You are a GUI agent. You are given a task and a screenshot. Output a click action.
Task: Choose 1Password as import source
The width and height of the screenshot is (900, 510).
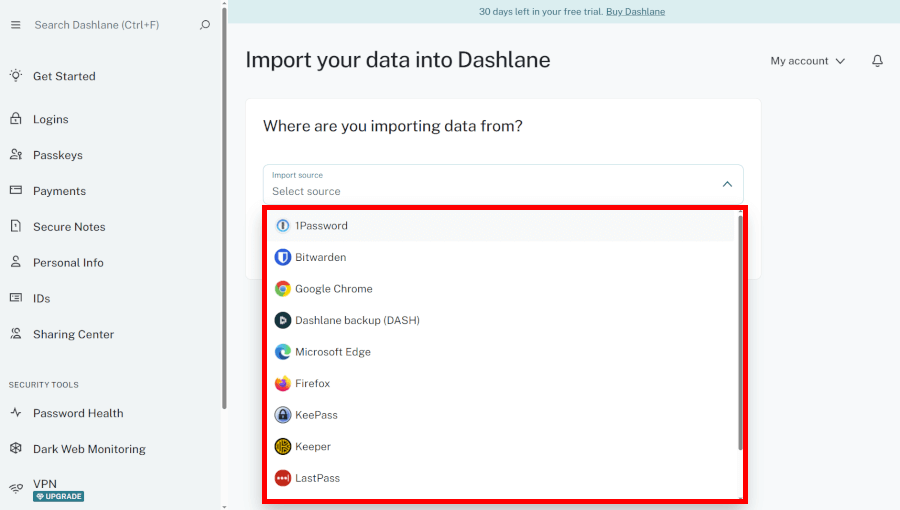[x=502, y=225]
